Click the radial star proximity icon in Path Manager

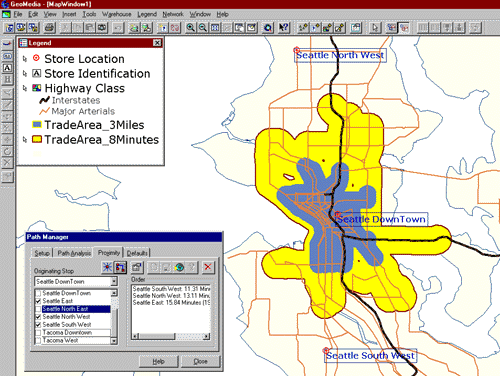pos(107,267)
